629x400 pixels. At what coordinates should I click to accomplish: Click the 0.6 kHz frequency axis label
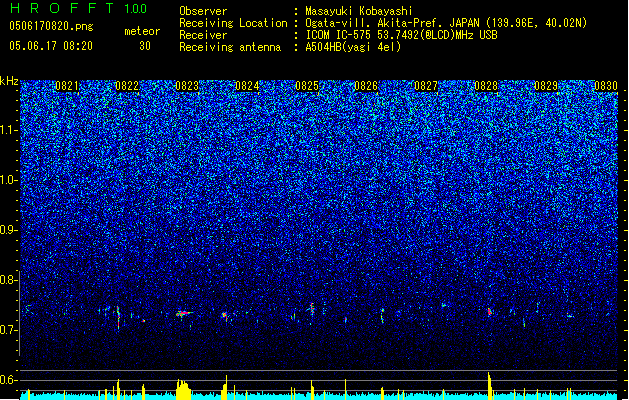[9, 380]
